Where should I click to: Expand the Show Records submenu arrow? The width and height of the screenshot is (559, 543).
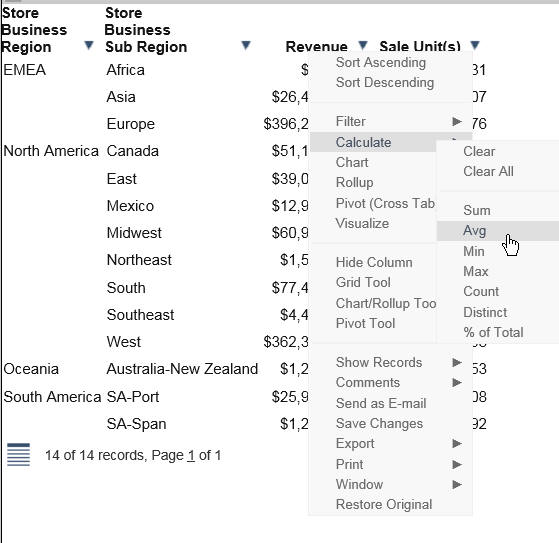pyautogui.click(x=457, y=363)
